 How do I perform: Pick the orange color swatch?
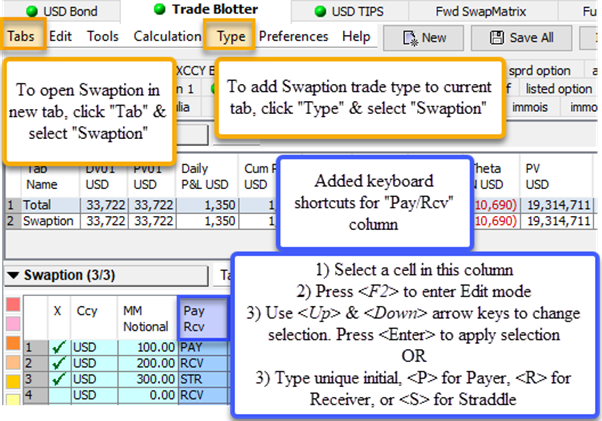(13, 343)
